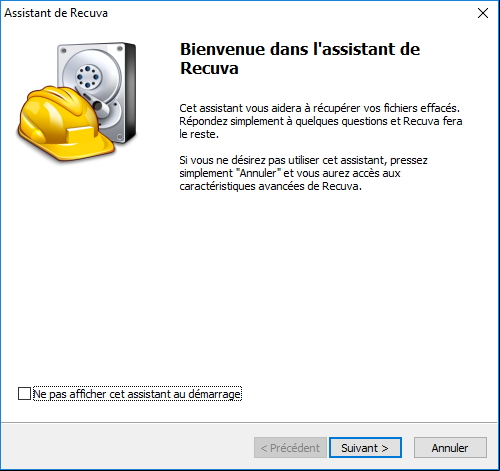Click the hard drive platter spindle hub
500x471 pixels.
88,77
